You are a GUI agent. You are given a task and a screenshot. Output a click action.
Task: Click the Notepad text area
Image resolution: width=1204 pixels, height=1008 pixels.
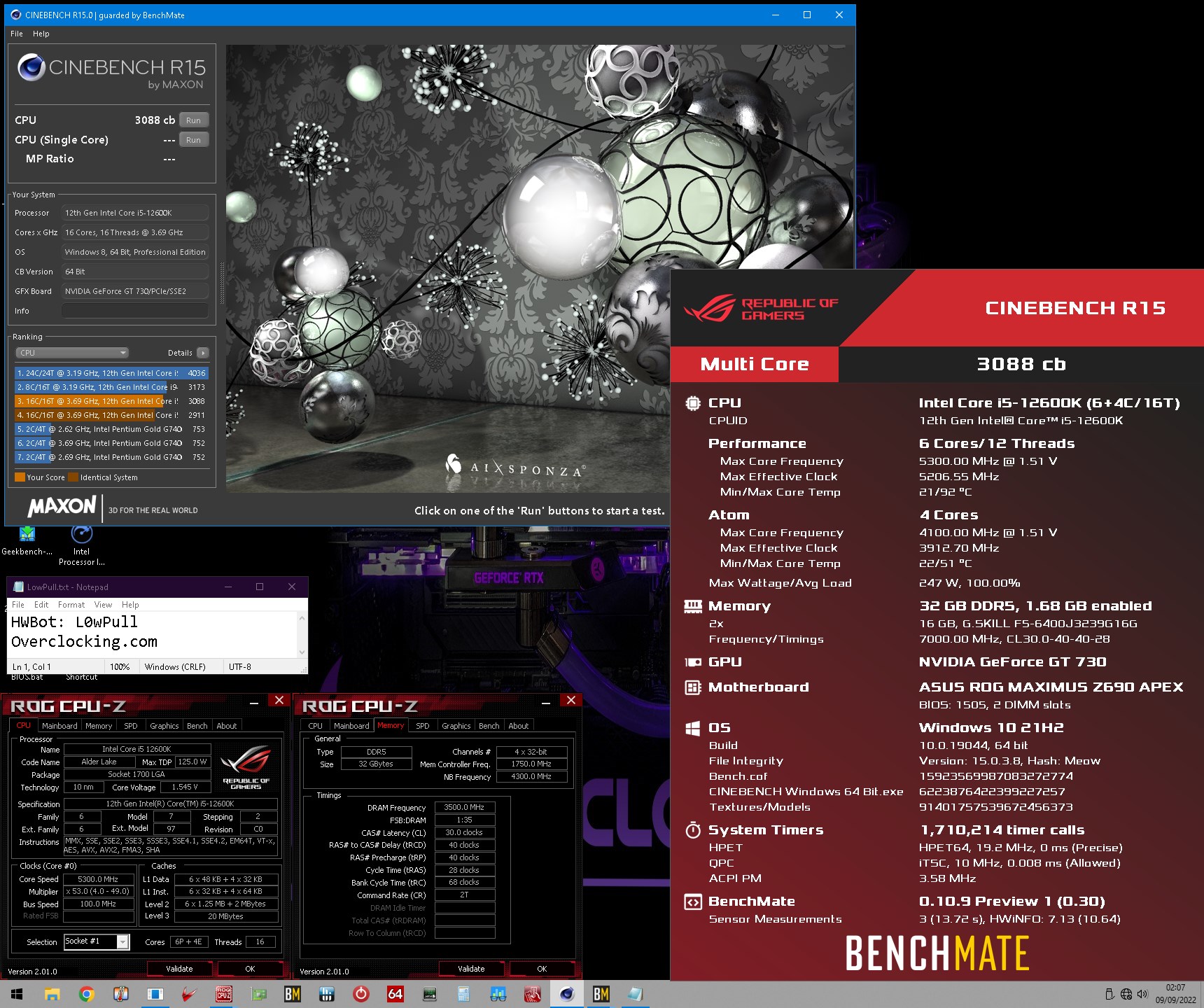click(x=153, y=634)
